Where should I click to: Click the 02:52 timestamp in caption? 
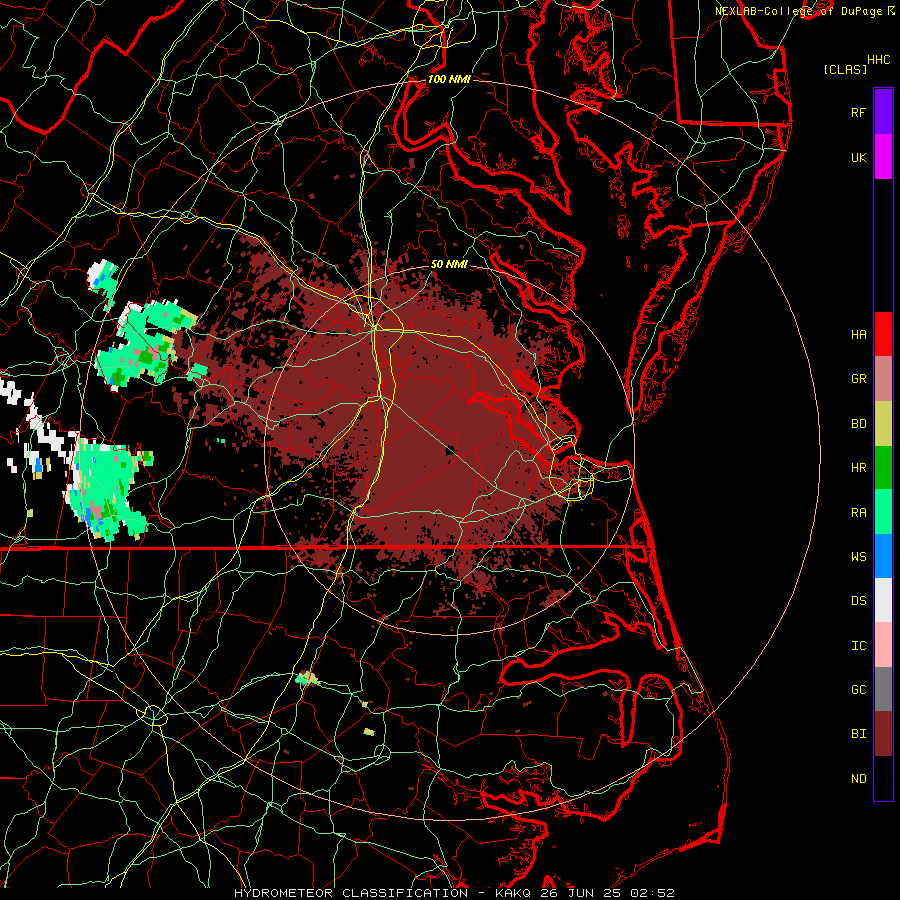652,893
